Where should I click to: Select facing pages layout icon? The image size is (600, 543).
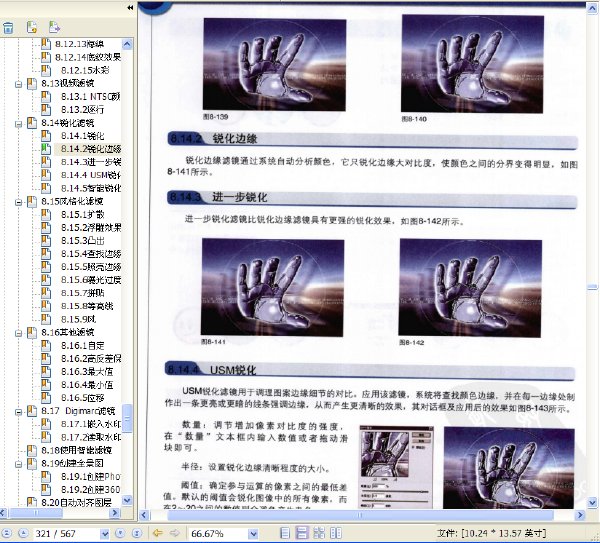[336, 533]
